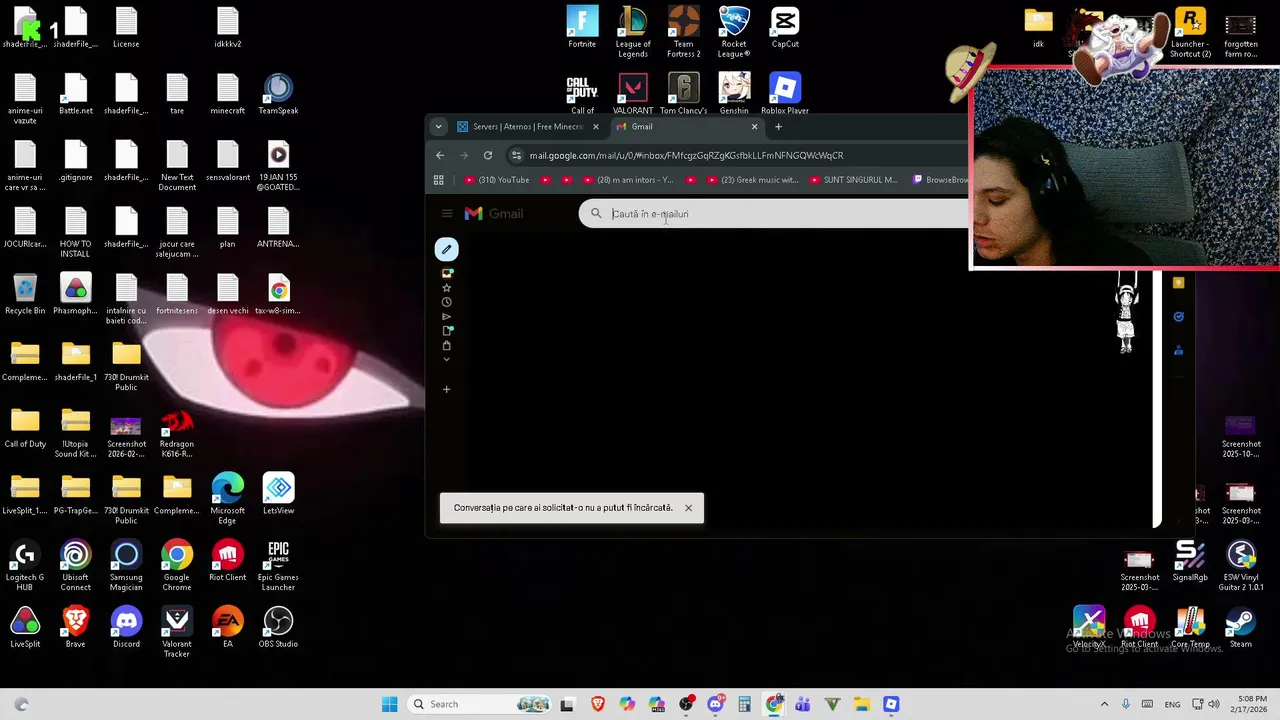The image size is (1280, 720).
Task: Reload the Gmail page
Action: [488, 155]
